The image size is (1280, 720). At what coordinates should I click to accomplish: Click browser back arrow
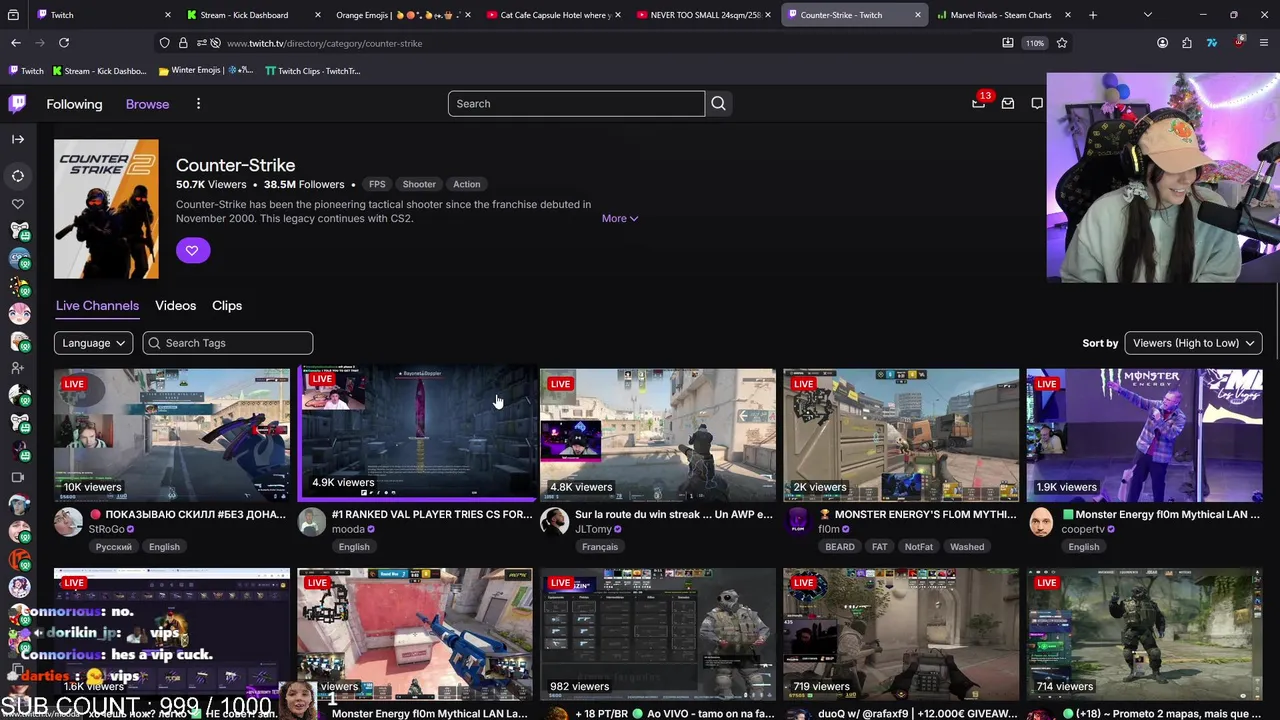pos(16,43)
